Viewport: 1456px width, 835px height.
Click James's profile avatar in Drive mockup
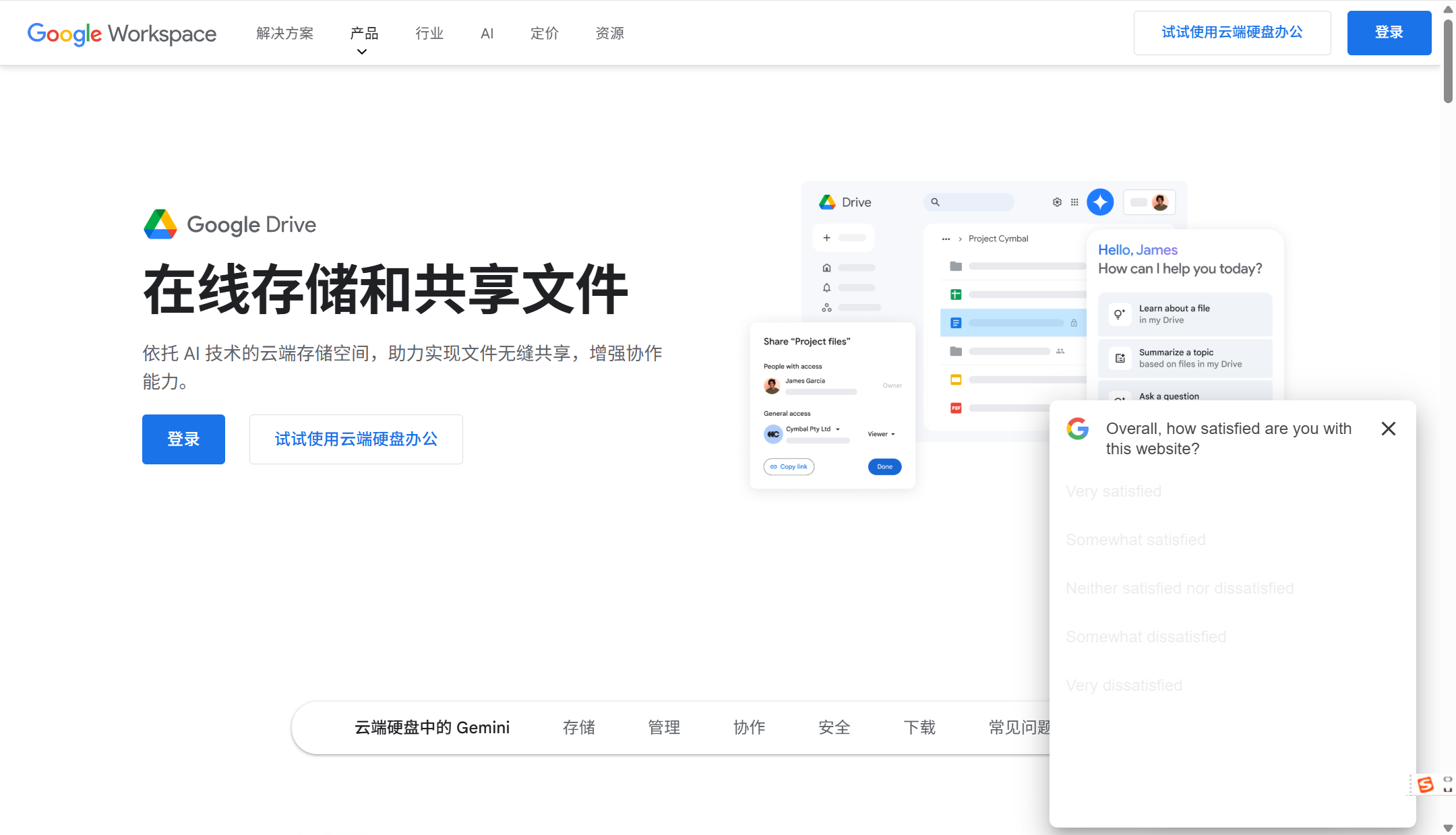[1160, 202]
